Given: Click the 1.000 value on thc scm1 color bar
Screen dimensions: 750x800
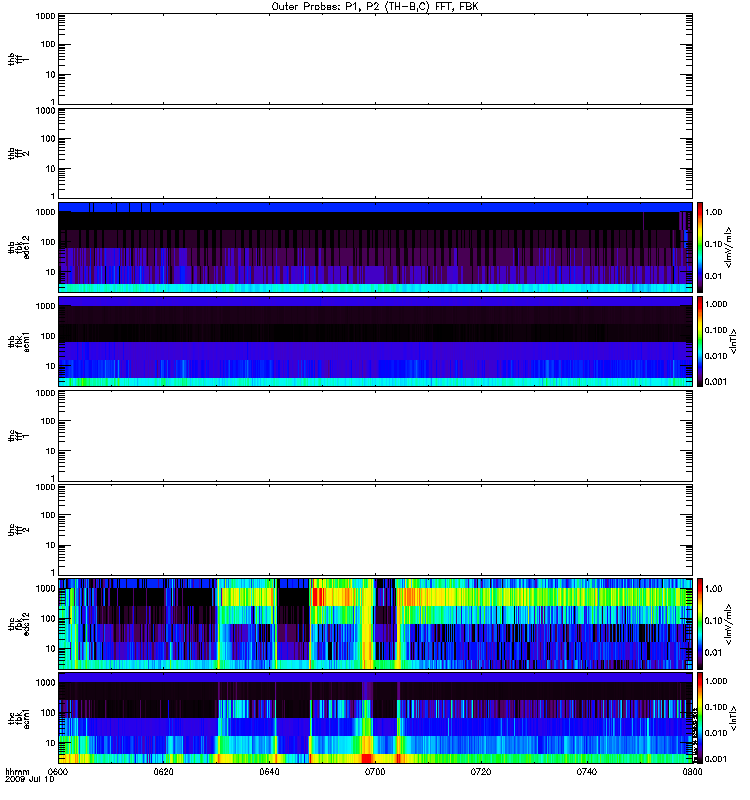Looking at the screenshot, I should (x=716, y=681).
